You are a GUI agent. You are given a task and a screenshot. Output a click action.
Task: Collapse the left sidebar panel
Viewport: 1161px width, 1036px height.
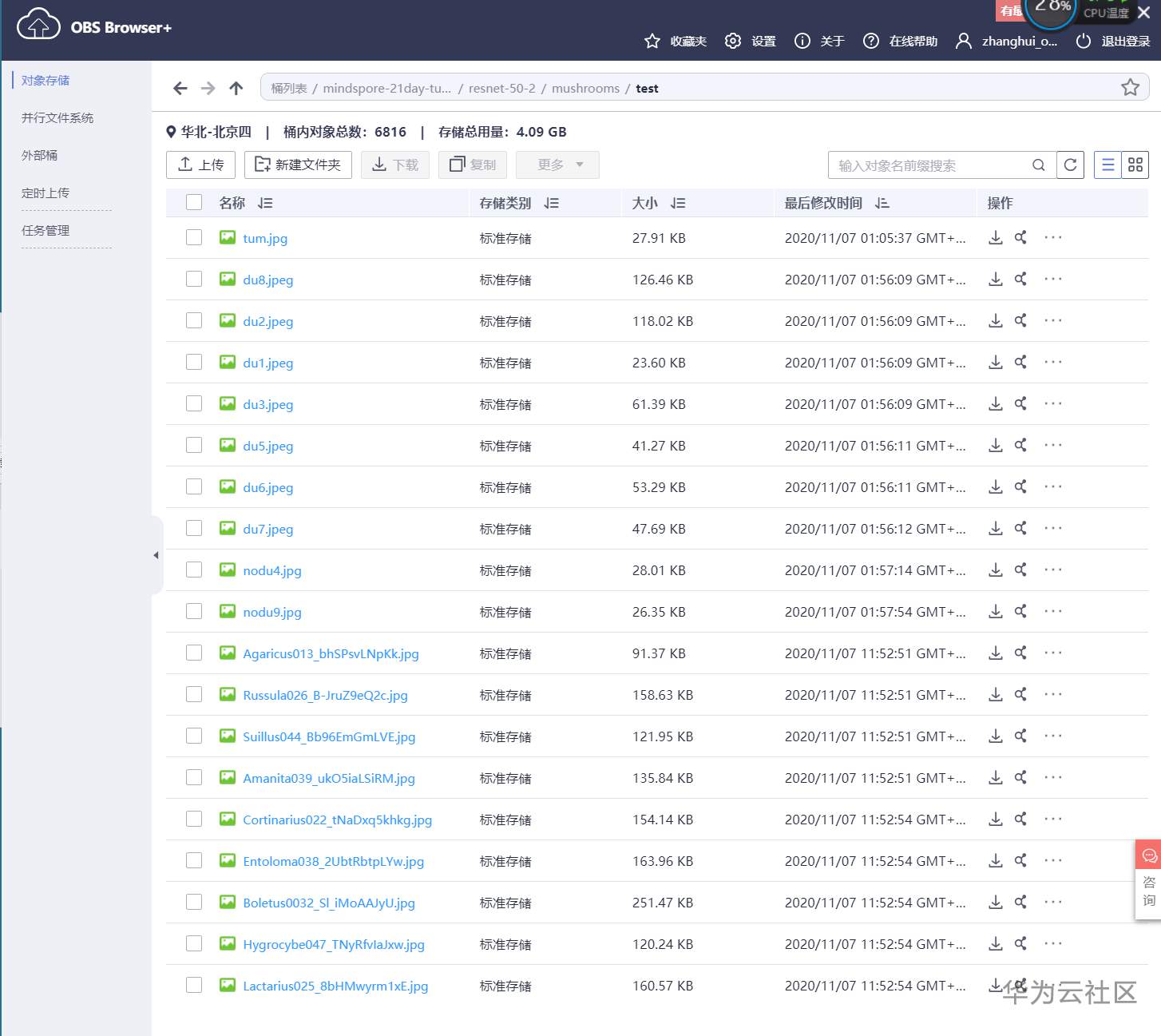click(x=156, y=555)
